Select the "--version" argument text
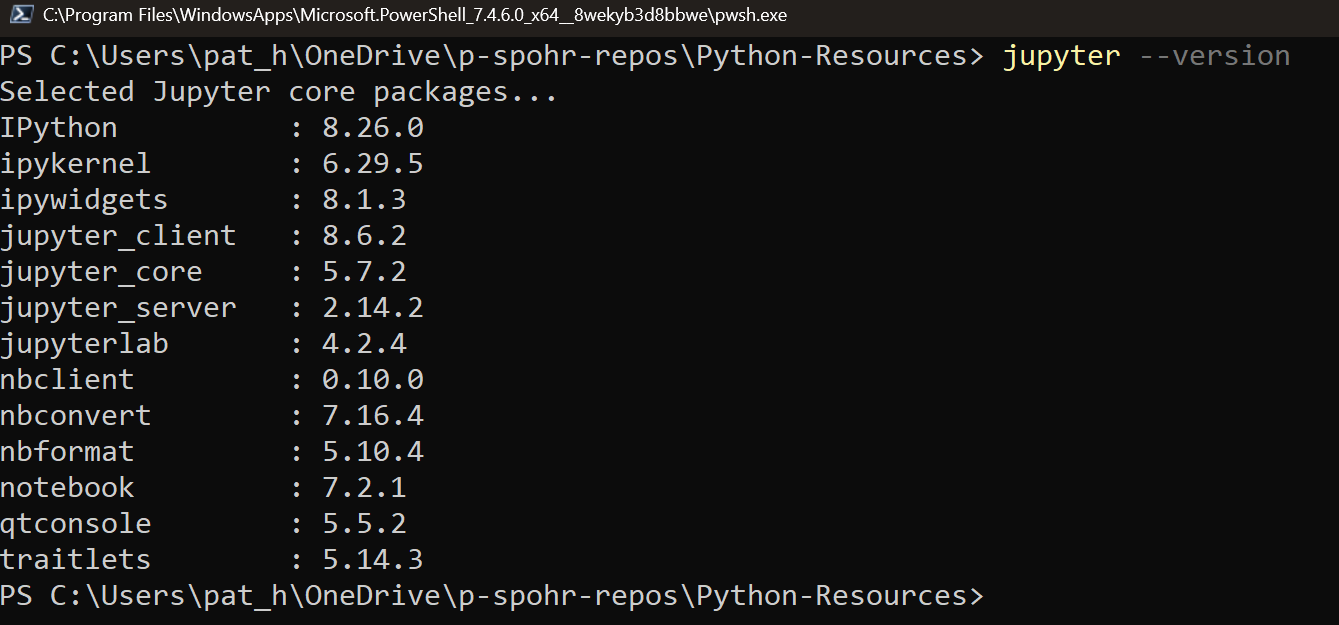This screenshot has height=625, width=1339. coord(1215,57)
